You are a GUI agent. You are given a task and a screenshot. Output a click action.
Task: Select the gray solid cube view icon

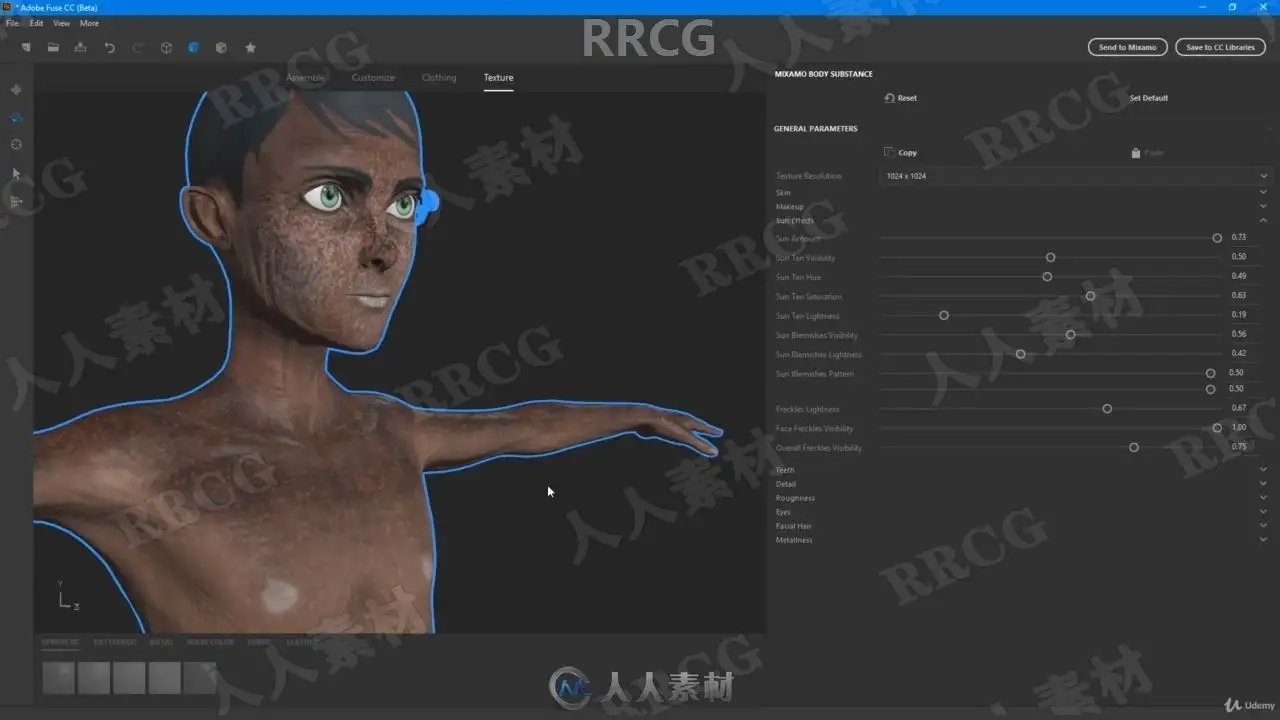point(221,47)
